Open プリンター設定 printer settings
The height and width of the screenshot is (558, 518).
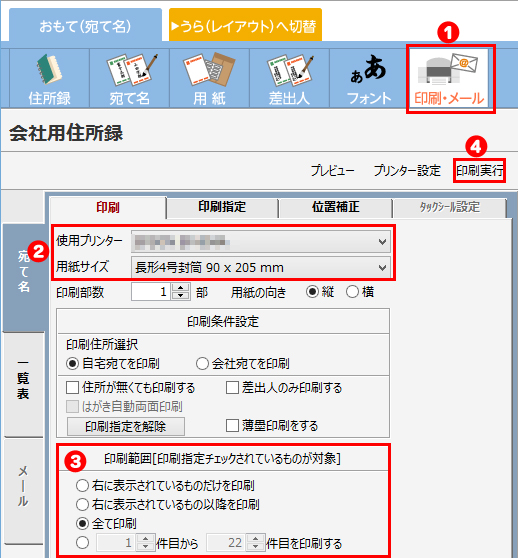[x=407, y=171]
